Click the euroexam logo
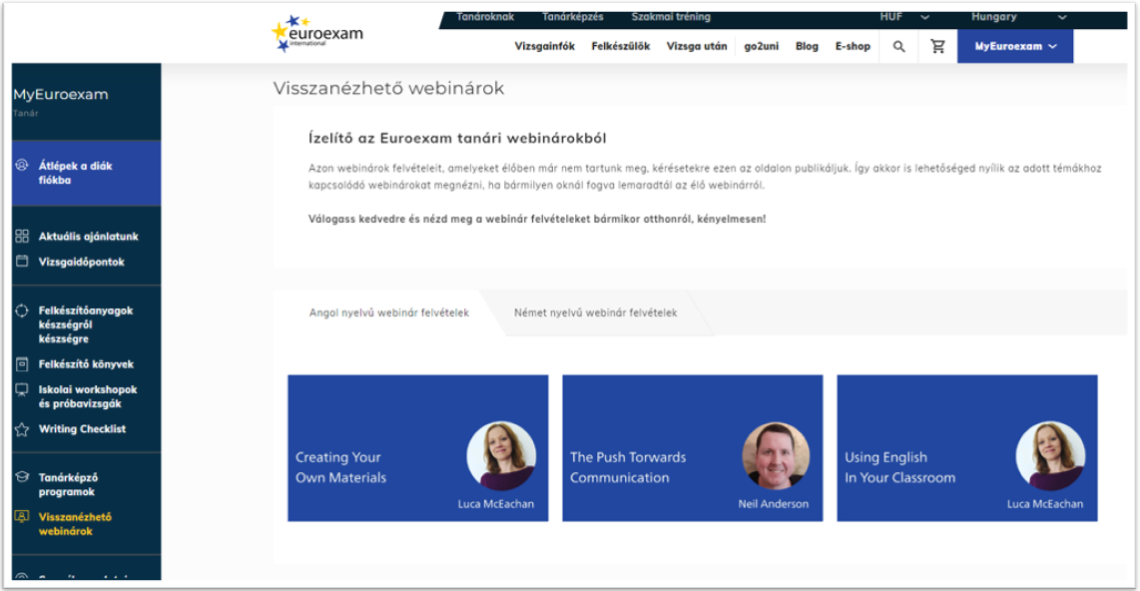Screen dimensions: 1140x591 pos(317,33)
